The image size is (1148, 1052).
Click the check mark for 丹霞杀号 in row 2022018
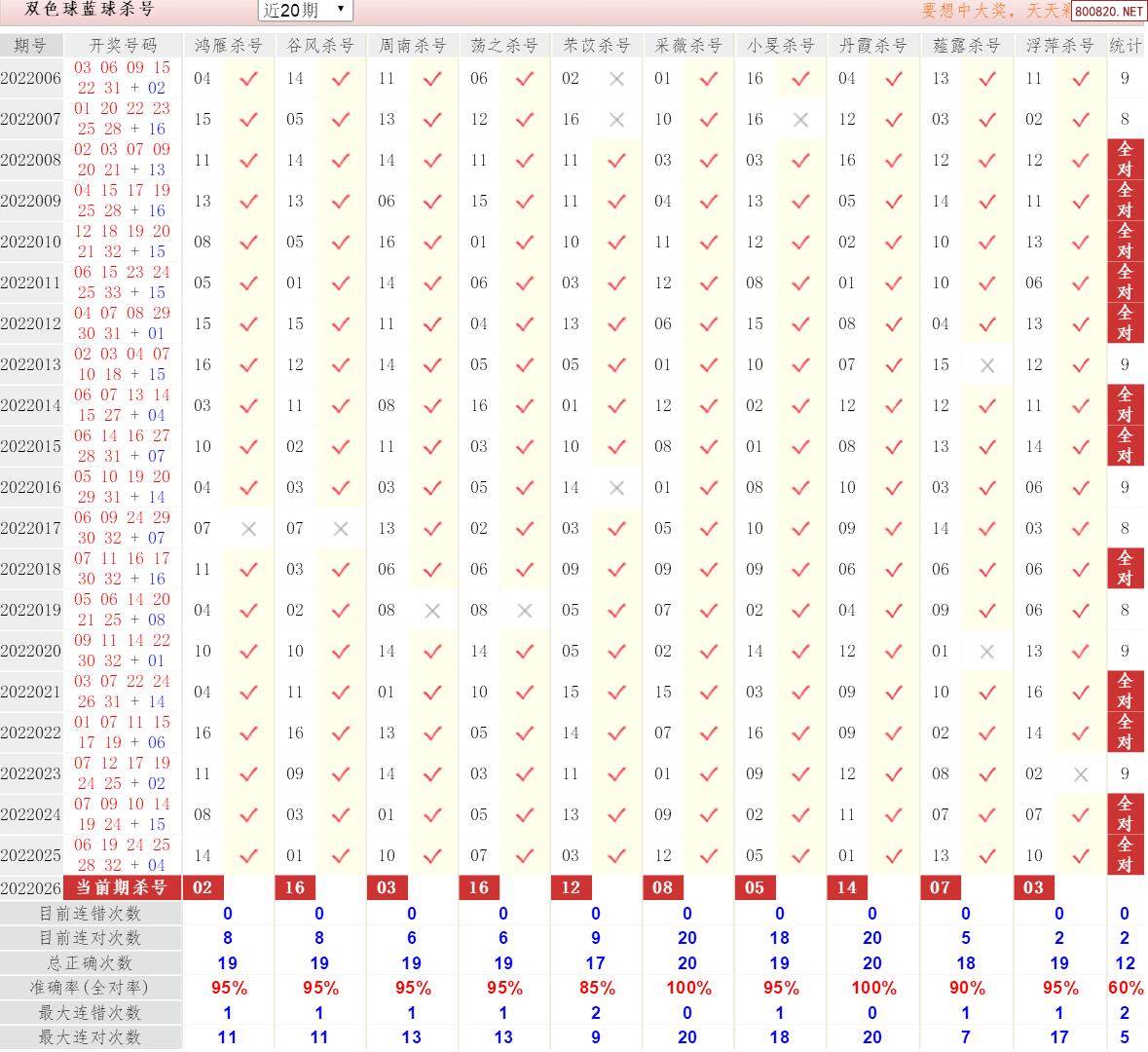click(894, 569)
